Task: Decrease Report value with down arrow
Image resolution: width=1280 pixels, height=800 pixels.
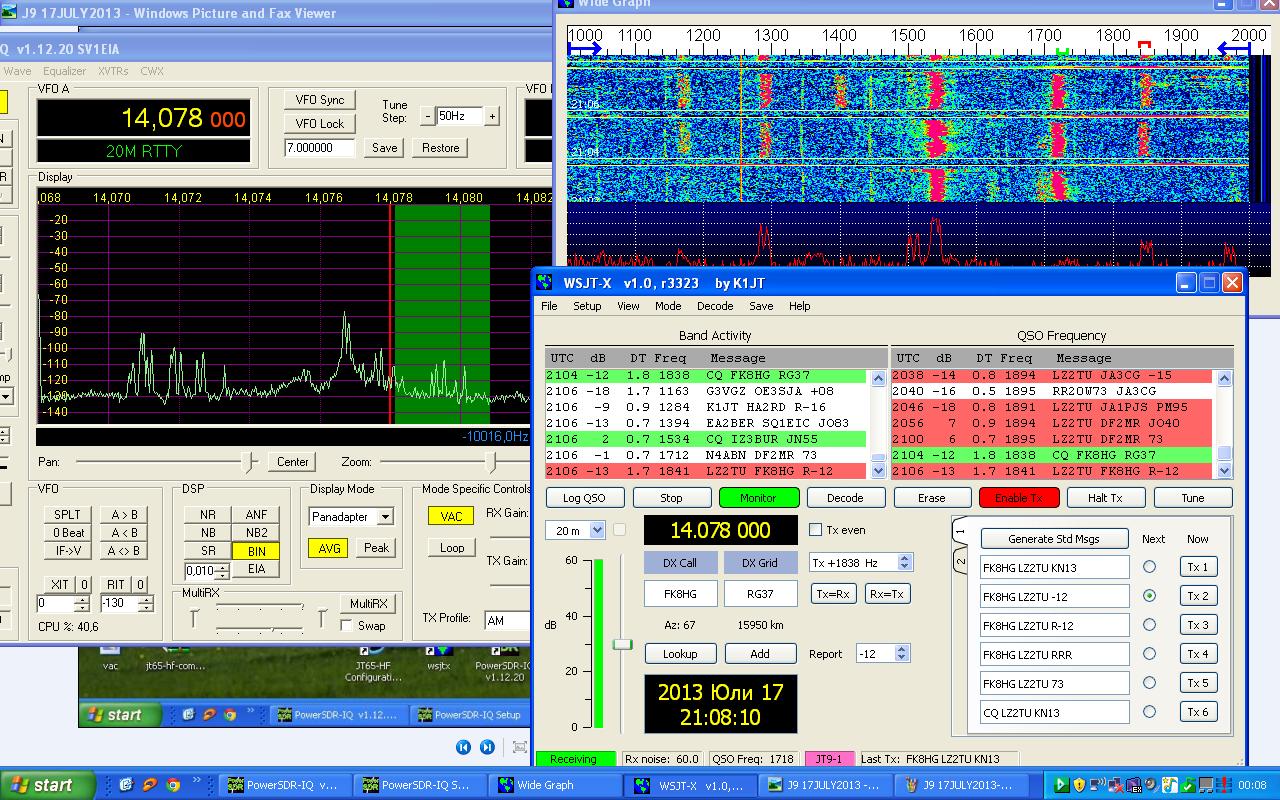Action: coord(902,658)
